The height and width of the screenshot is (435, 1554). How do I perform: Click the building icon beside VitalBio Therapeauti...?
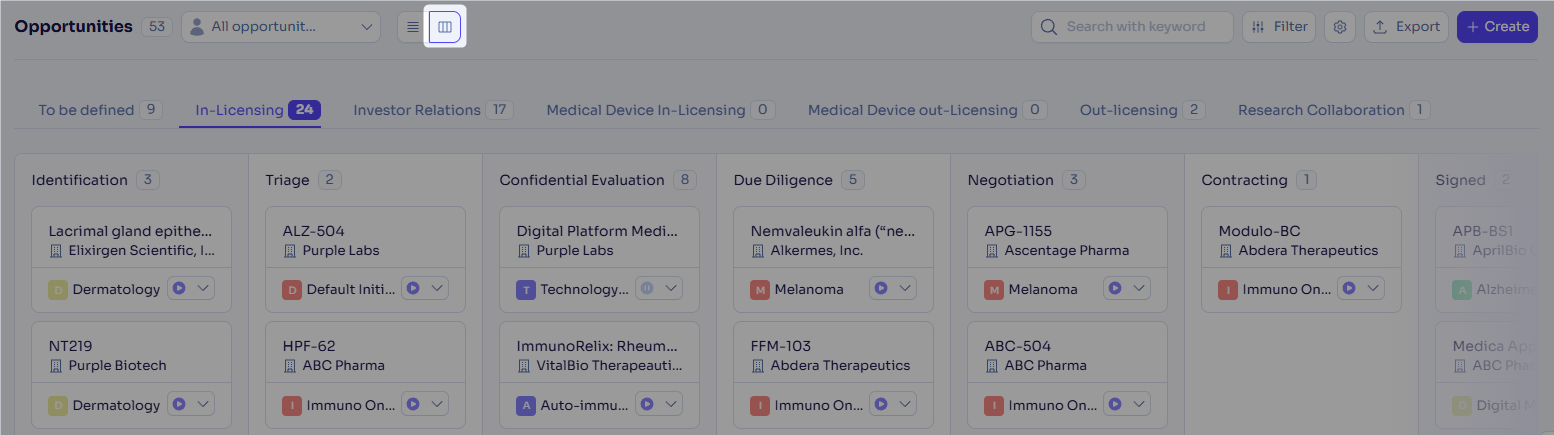(x=524, y=366)
